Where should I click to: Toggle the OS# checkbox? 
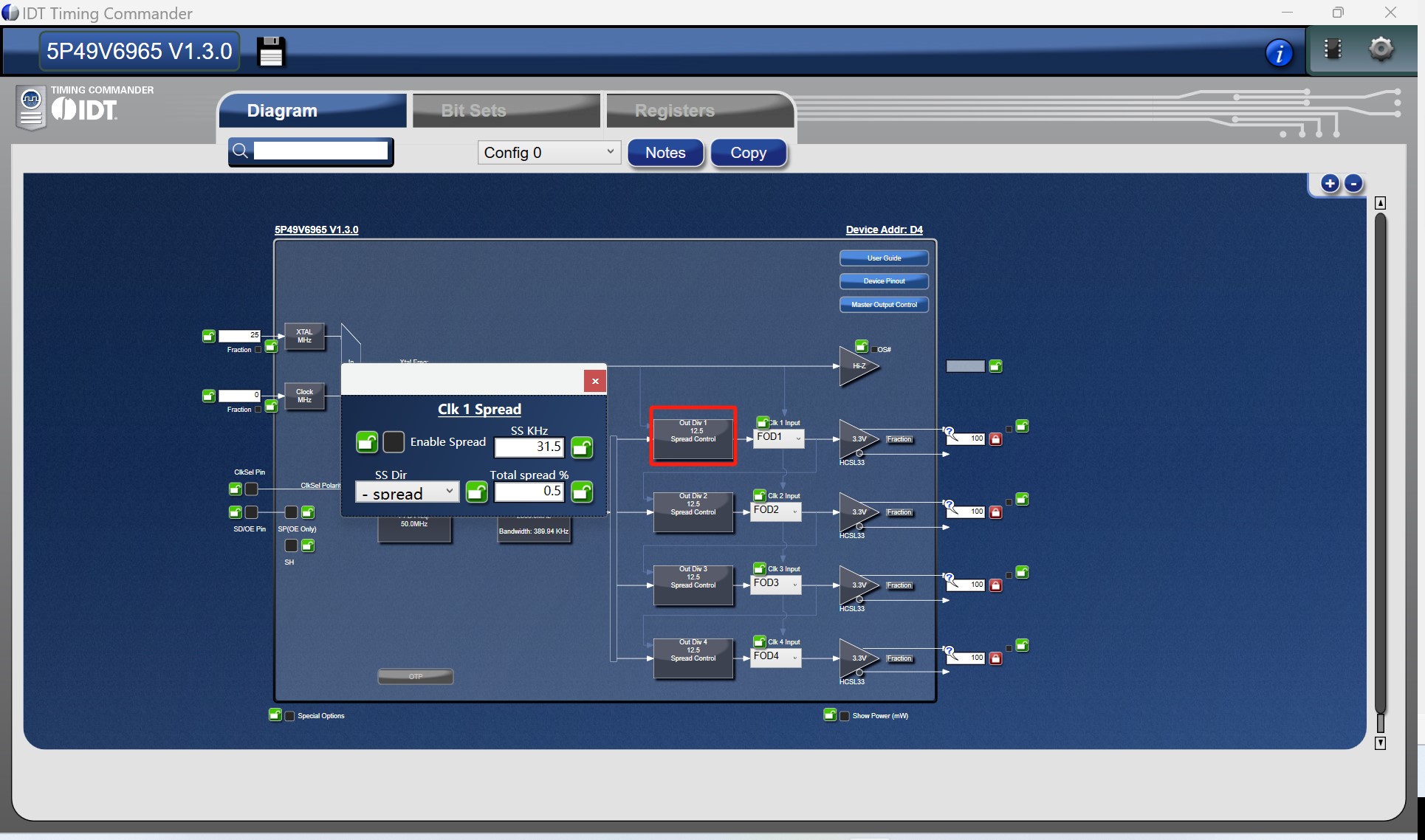874,350
